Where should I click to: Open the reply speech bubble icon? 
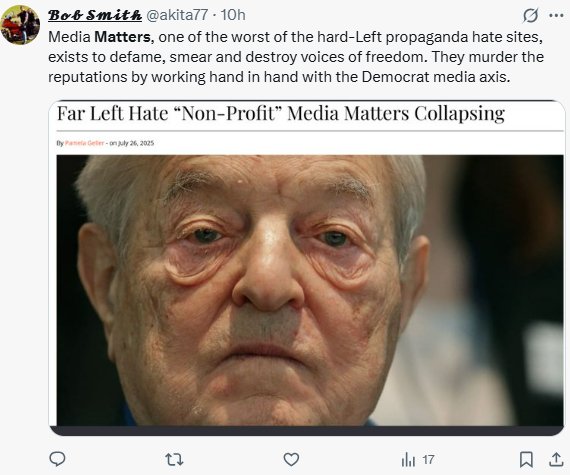(x=57, y=459)
